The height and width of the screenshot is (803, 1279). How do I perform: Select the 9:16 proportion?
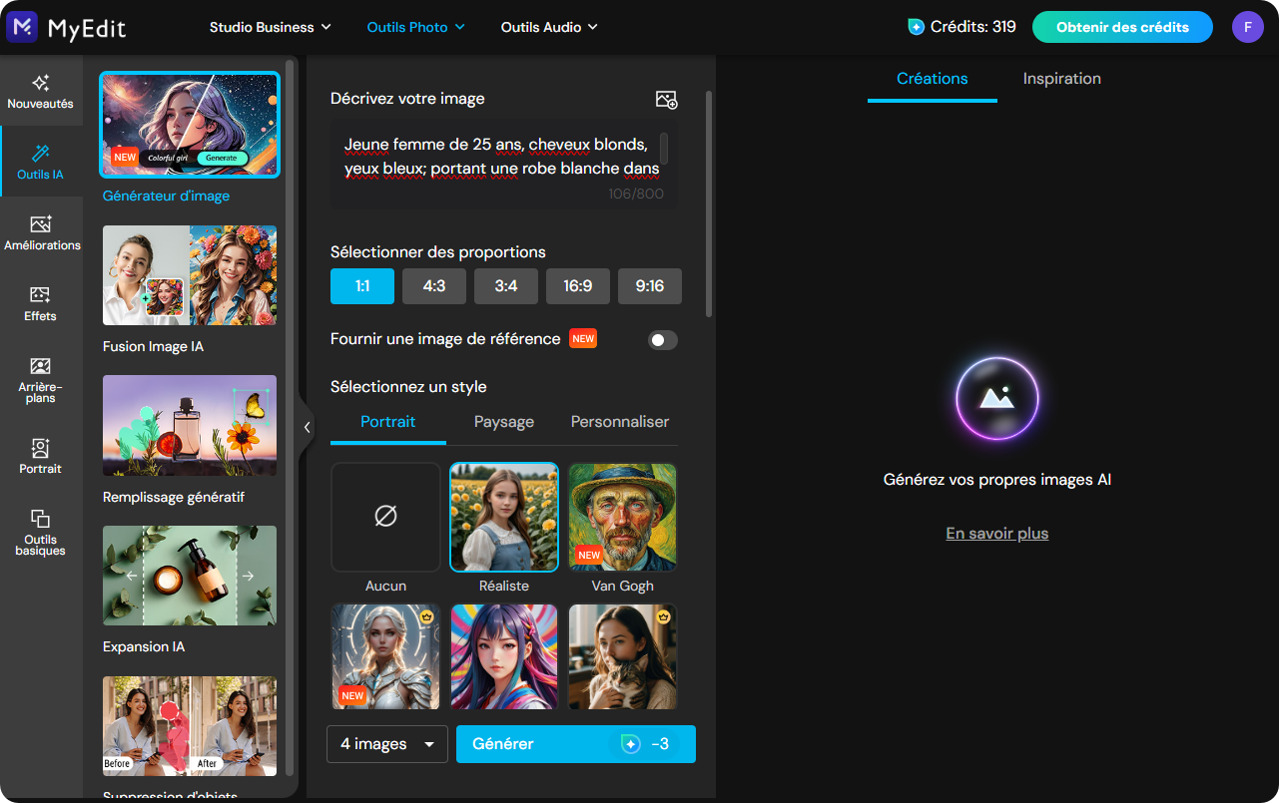click(x=650, y=286)
